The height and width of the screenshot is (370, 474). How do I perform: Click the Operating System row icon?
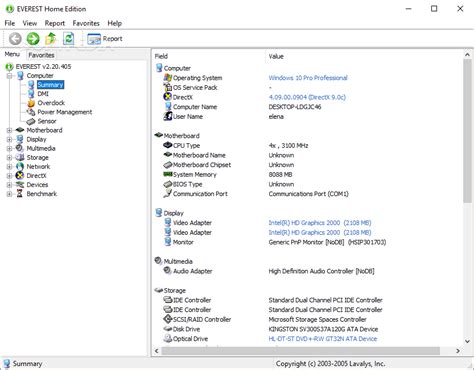(x=167, y=78)
